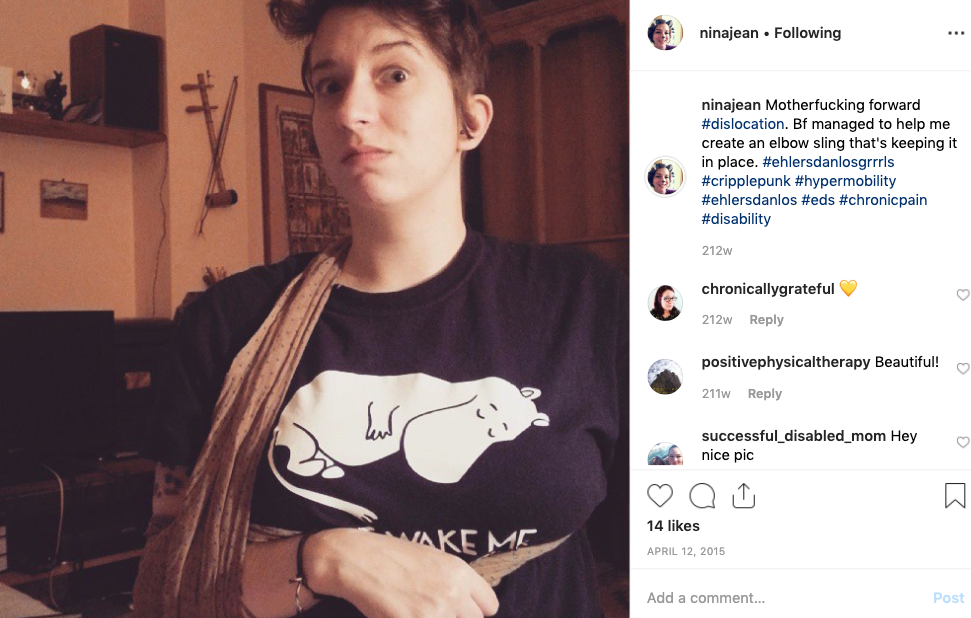
Task: Open comments via the speech bubble icon
Action: (702, 496)
